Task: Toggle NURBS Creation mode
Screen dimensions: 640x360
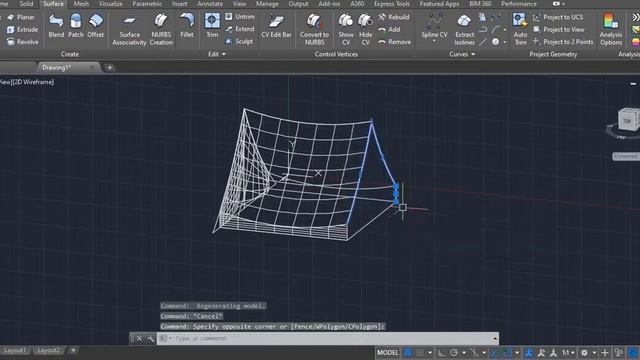Action: point(161,29)
